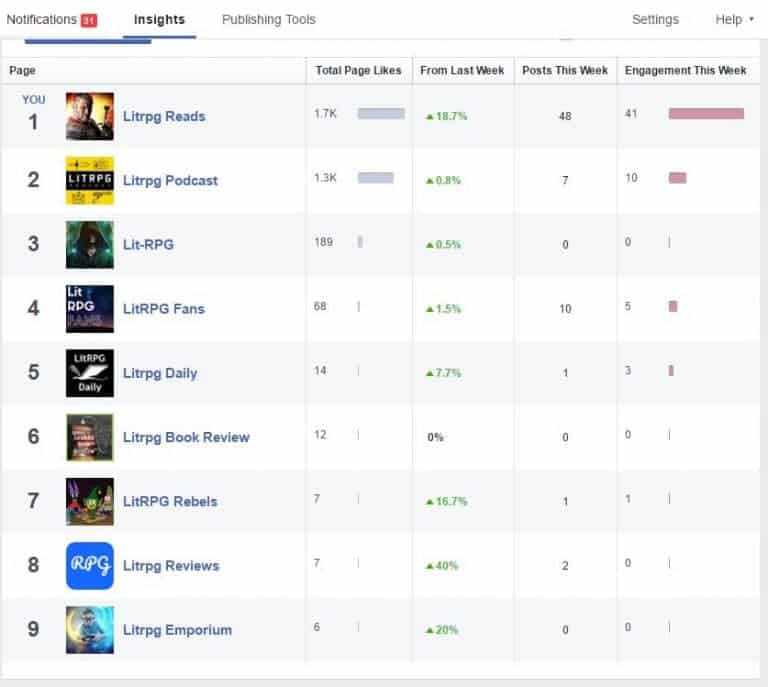Click the Litrpg Reads engagement bar
The image size is (768, 687).
[706, 114]
